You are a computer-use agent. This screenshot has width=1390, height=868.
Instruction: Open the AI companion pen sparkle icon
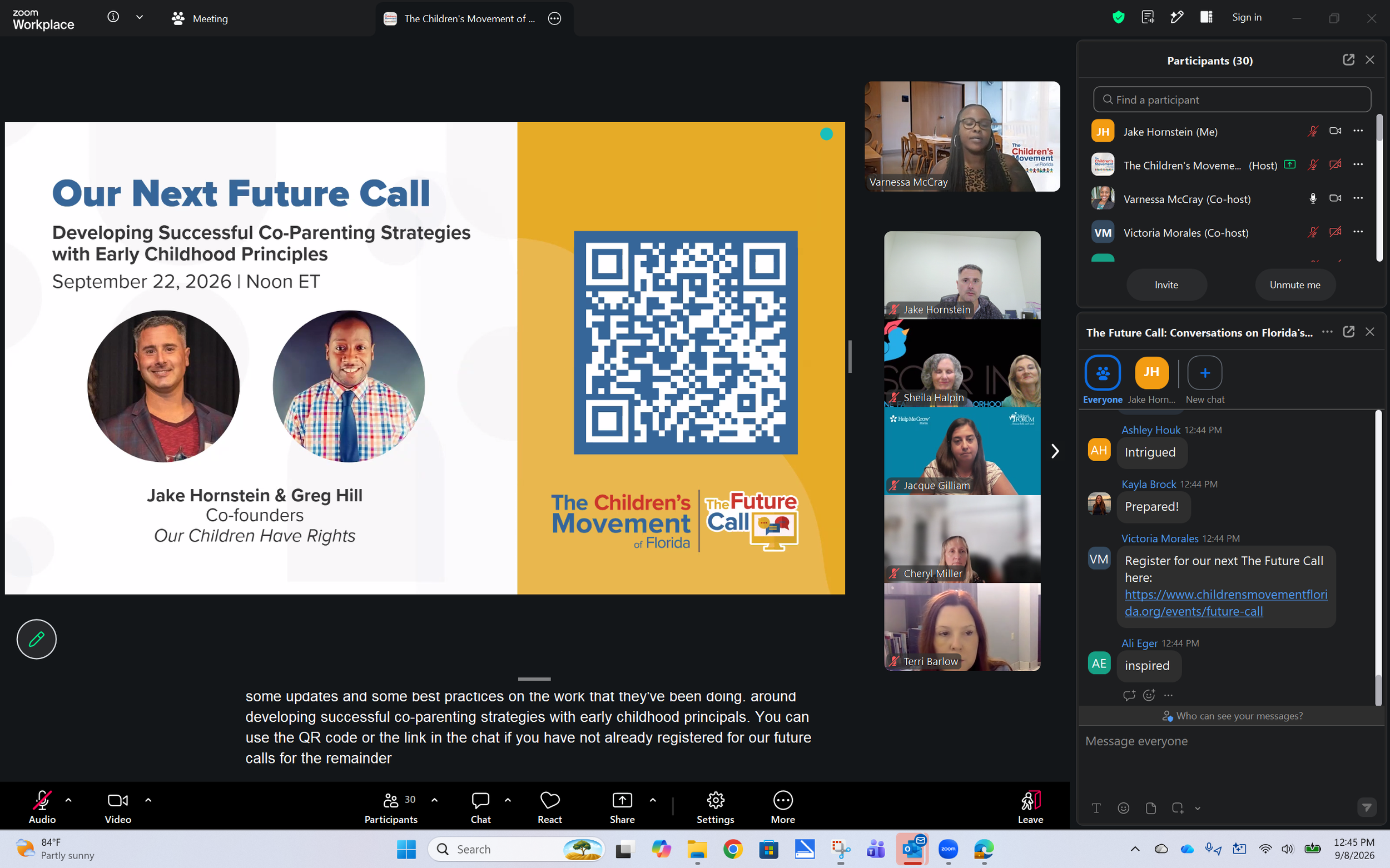[x=1176, y=17]
